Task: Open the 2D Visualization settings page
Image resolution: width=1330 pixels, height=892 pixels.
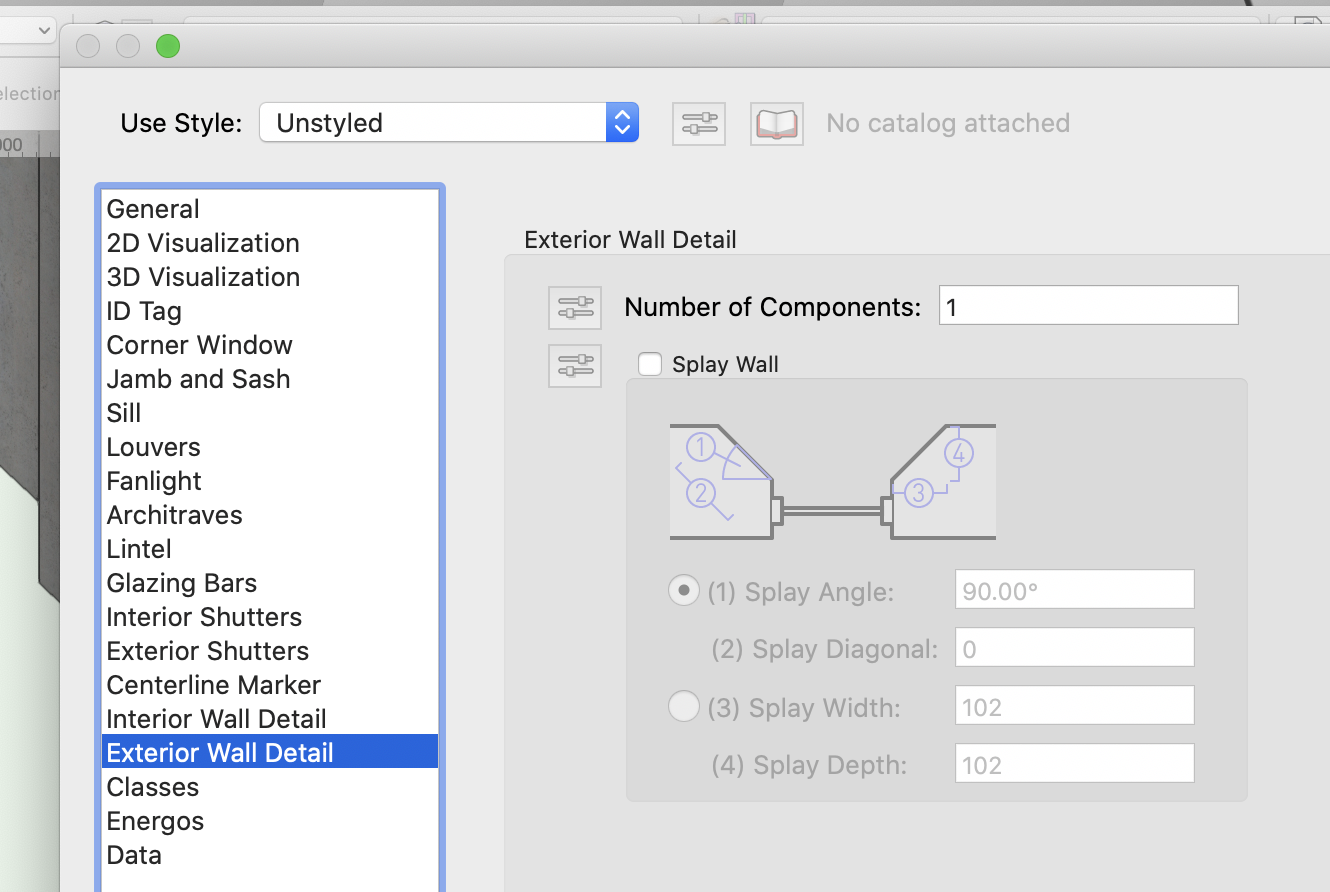Action: tap(203, 243)
